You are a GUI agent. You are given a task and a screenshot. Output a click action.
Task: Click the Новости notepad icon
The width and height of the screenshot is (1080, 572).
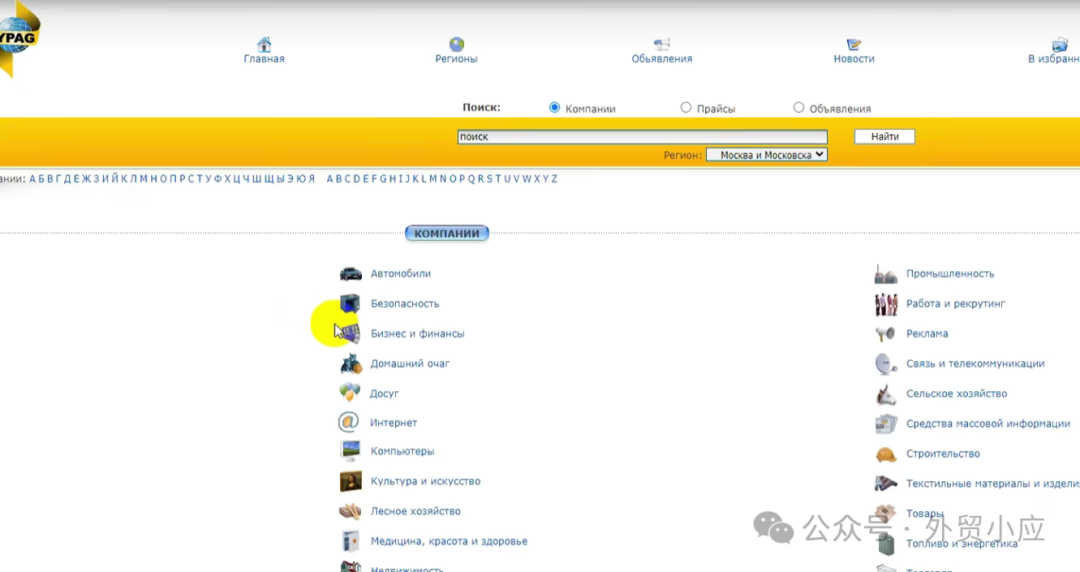point(853,45)
